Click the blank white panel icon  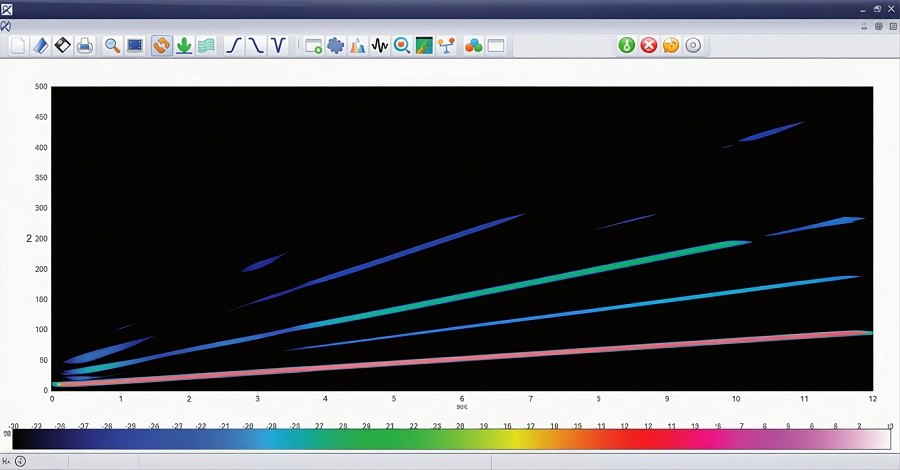pyautogui.click(x=496, y=45)
